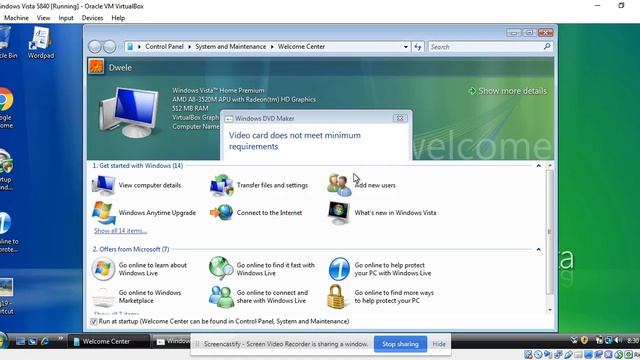Viewport: 640px width, 360px height.
Task: Click the volume speaker tray icon
Action: [618, 340]
